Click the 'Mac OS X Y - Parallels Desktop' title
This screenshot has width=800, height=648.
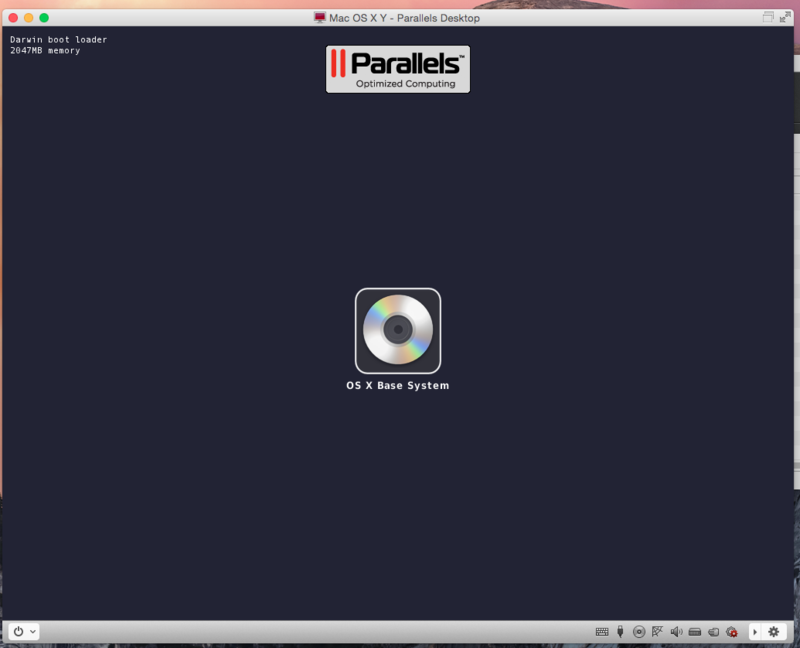pyautogui.click(x=404, y=18)
